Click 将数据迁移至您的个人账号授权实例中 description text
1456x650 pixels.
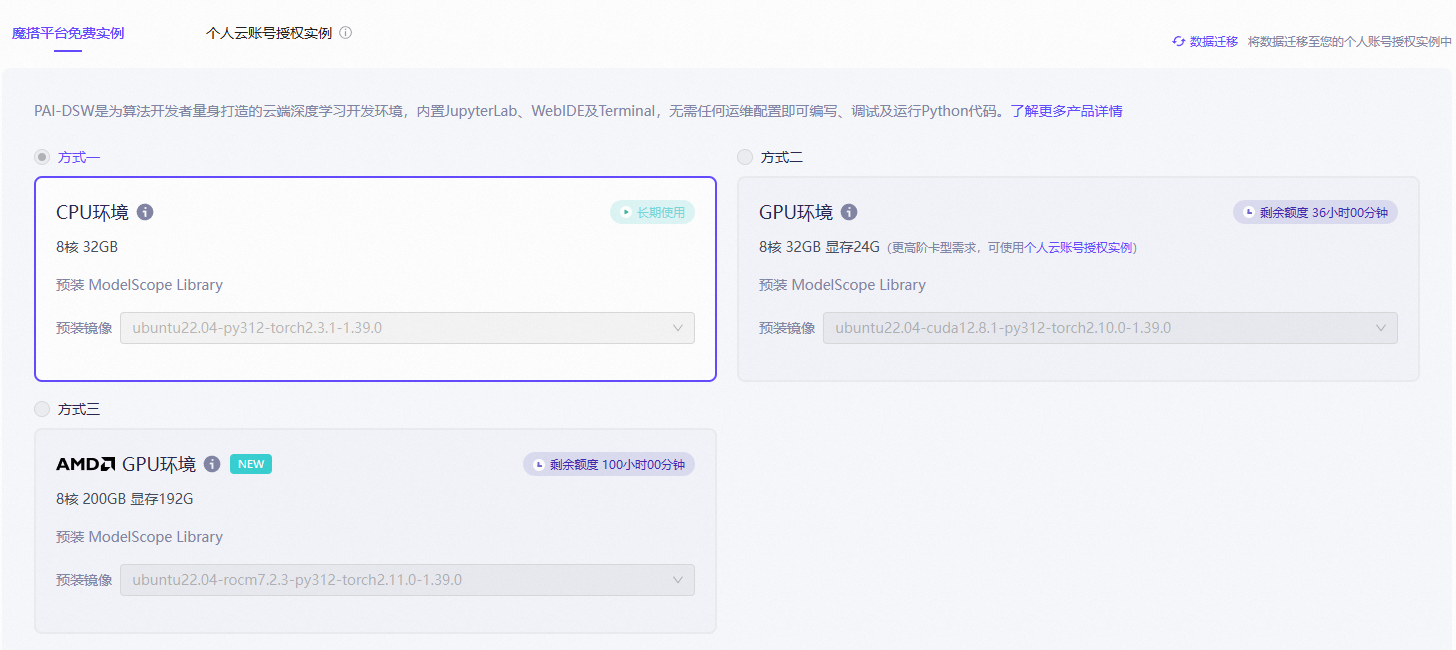pos(1350,42)
